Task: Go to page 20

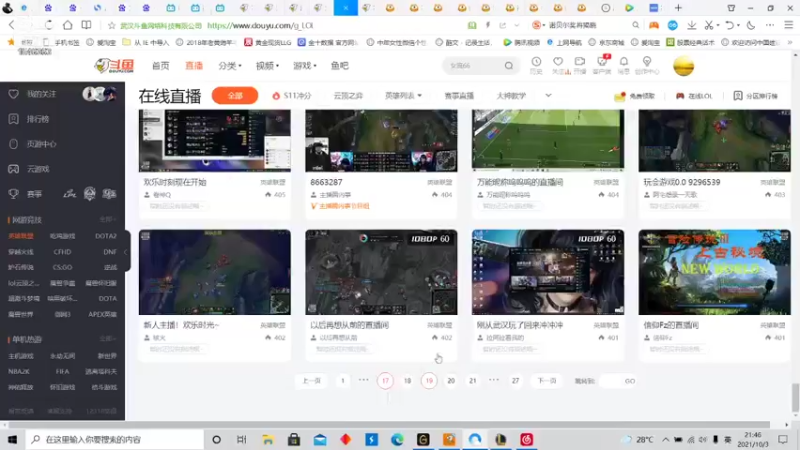Action: (451, 381)
